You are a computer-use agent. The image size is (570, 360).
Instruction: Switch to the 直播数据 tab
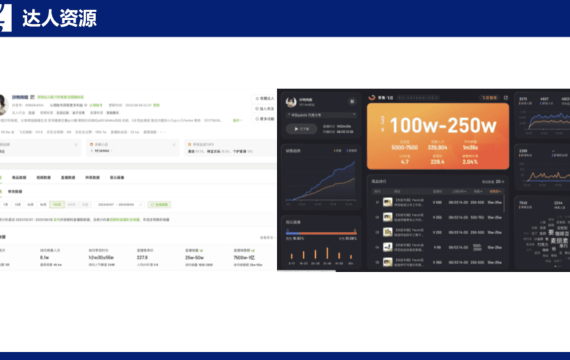tap(68, 177)
